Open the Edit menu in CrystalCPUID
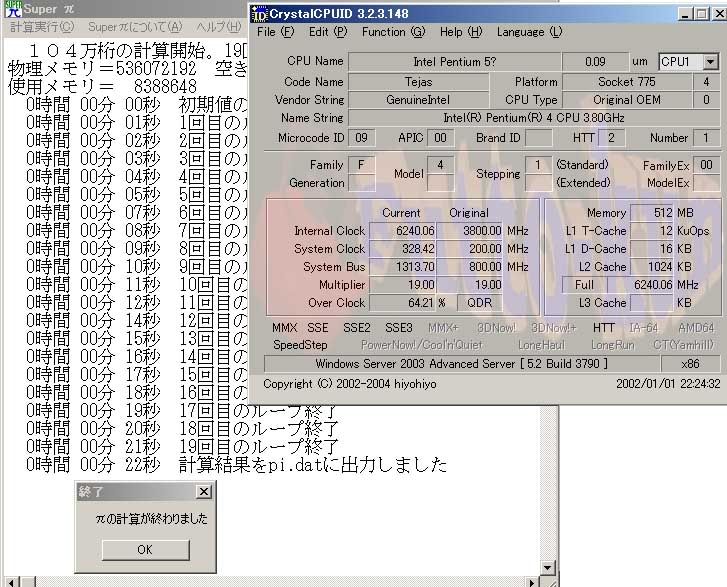Viewport: 727px width, 587px height. (x=328, y=32)
